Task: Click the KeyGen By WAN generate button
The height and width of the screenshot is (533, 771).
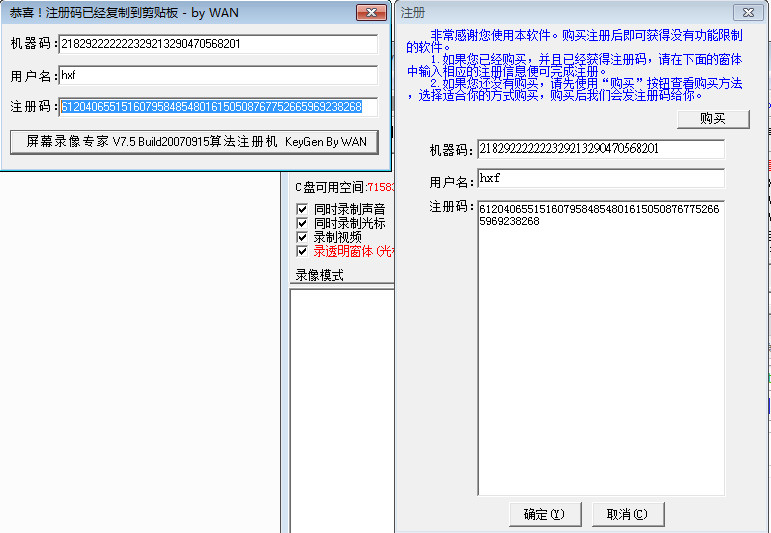Action: [x=195, y=142]
